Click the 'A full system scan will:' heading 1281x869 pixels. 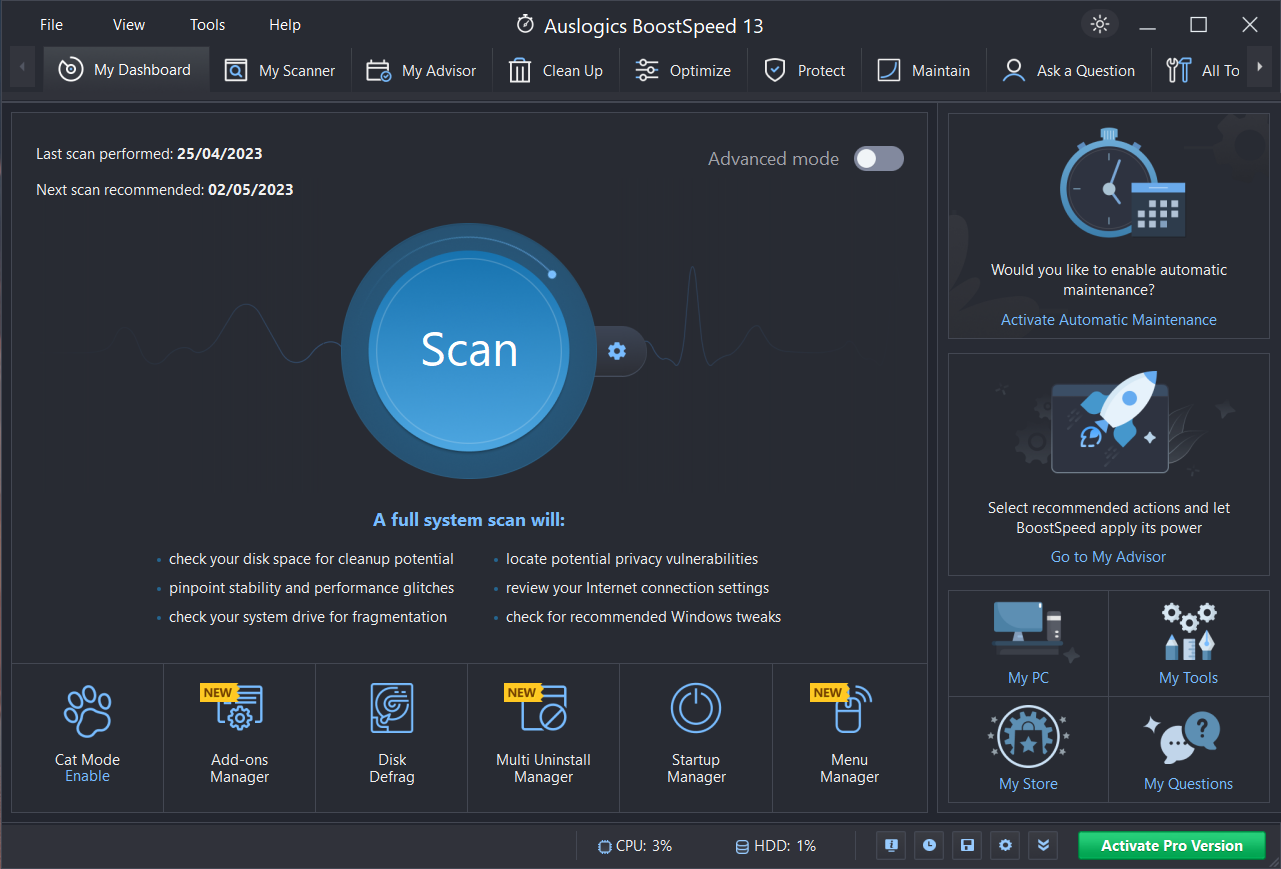(469, 520)
